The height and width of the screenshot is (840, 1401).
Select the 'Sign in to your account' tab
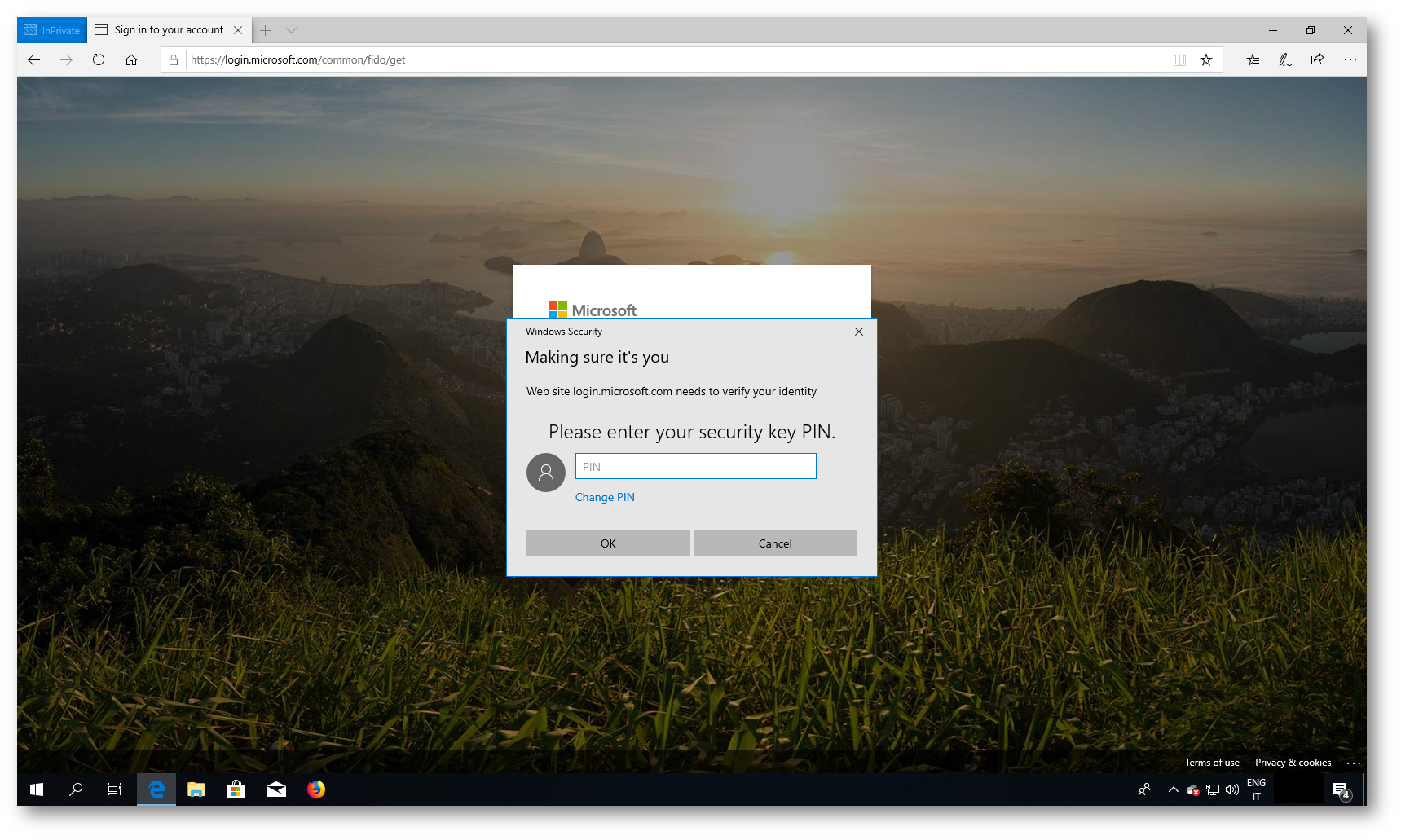point(169,30)
